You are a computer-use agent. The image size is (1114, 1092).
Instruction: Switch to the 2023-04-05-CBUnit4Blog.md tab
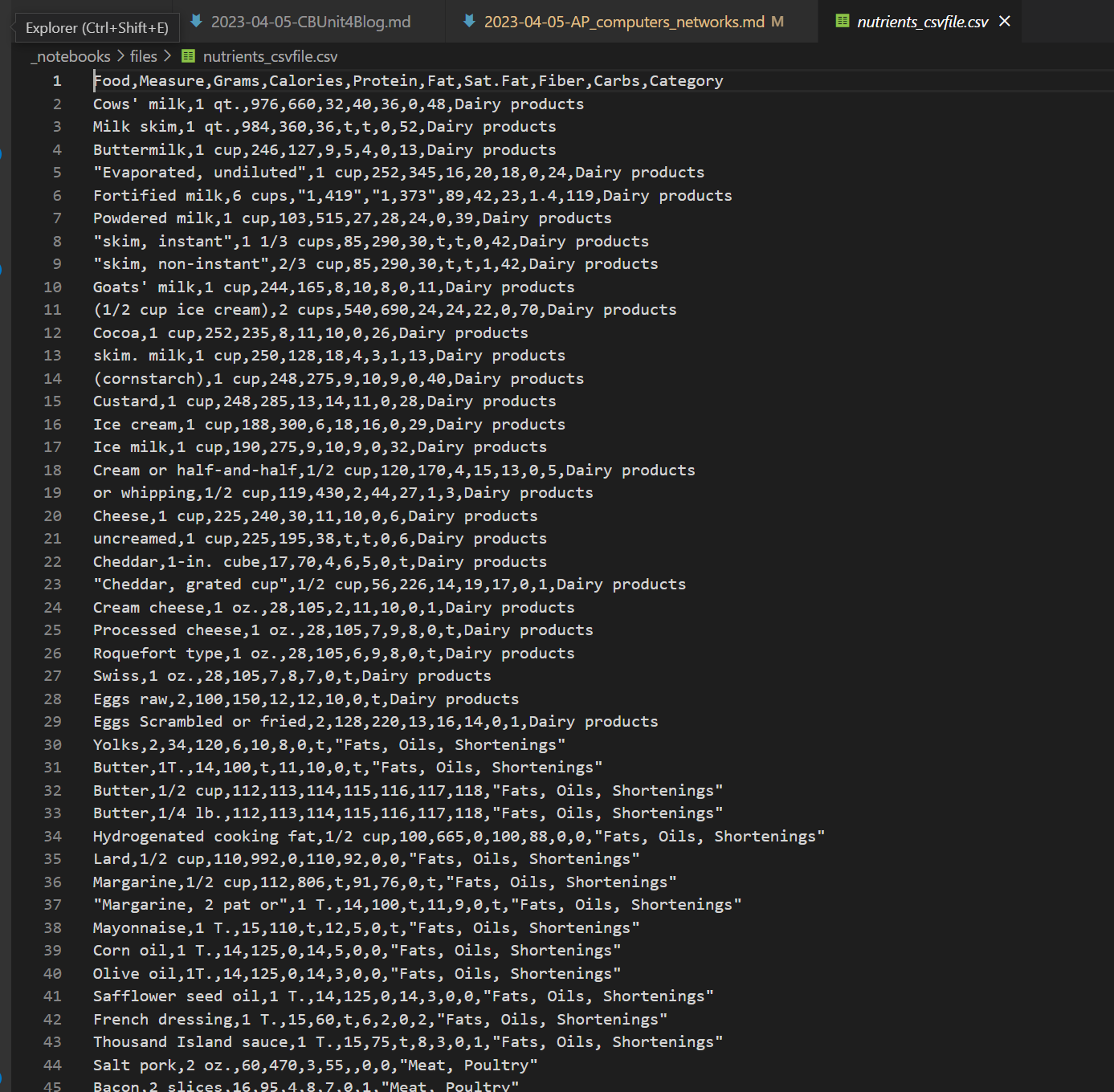pyautogui.click(x=311, y=22)
